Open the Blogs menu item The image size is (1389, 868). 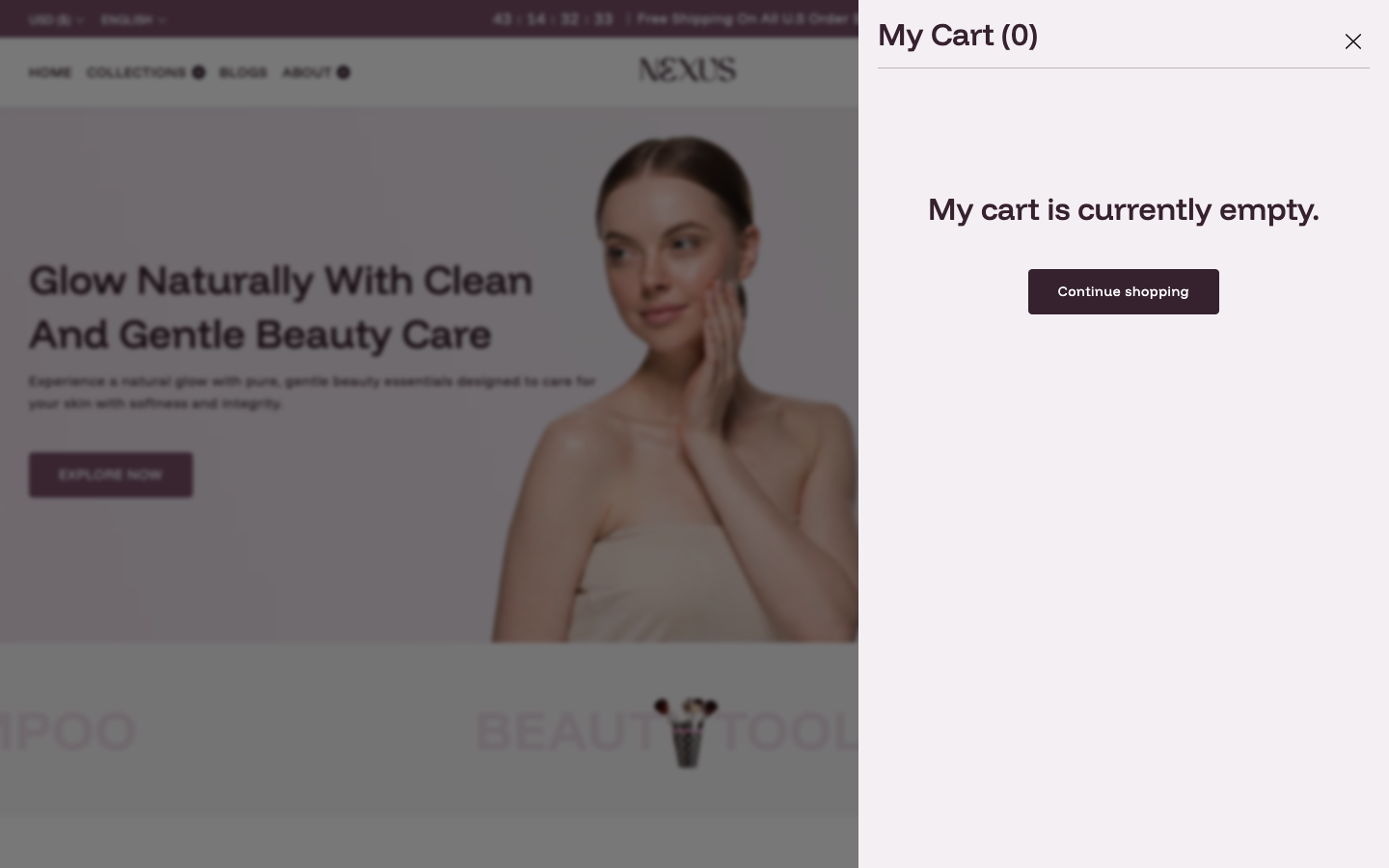coord(243,72)
